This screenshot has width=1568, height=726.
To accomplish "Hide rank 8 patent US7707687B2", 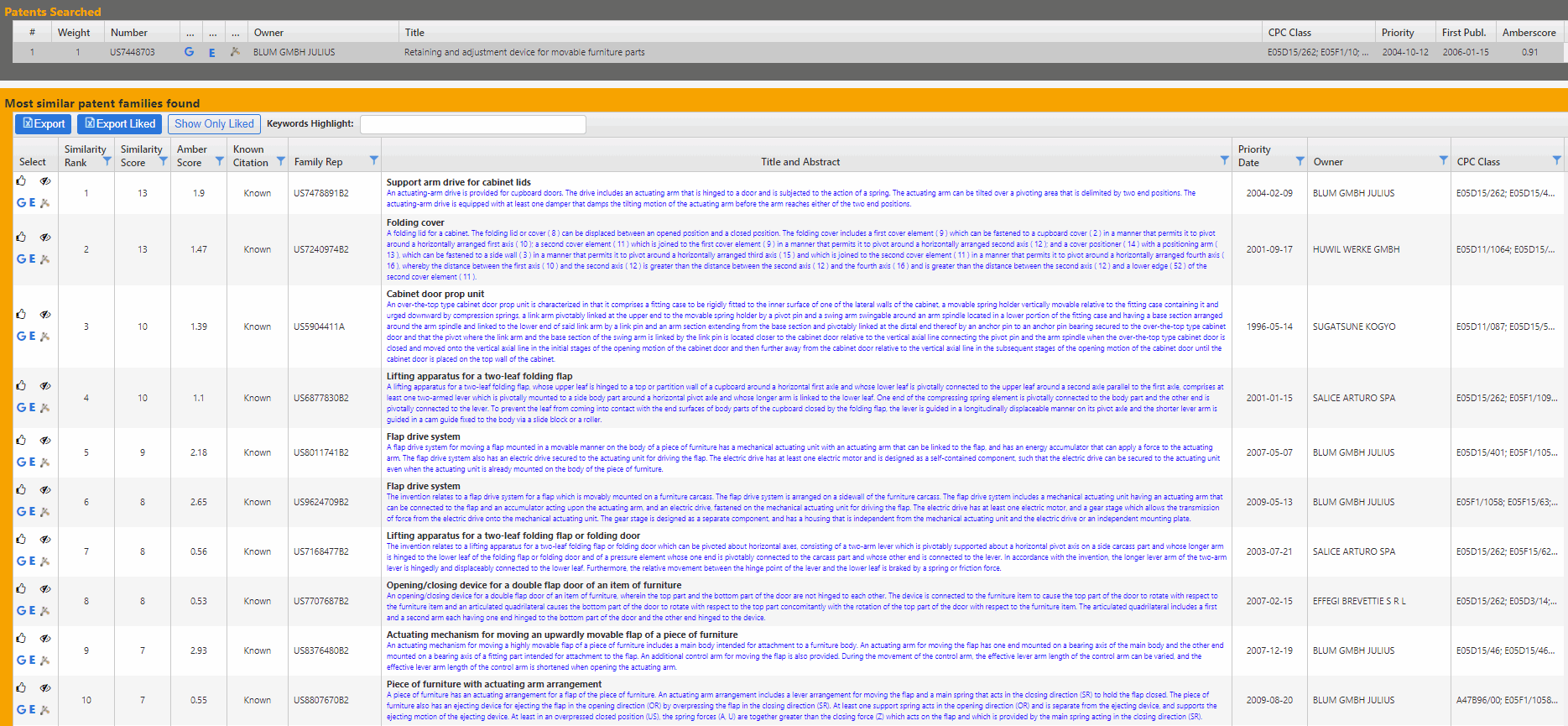I will point(45,588).
